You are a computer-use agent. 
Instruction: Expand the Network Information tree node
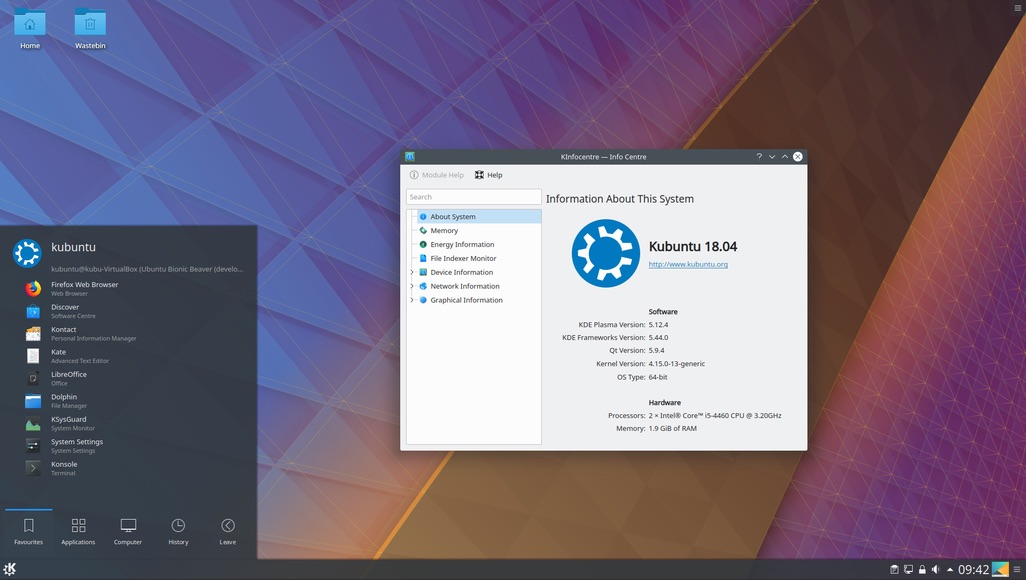412,286
